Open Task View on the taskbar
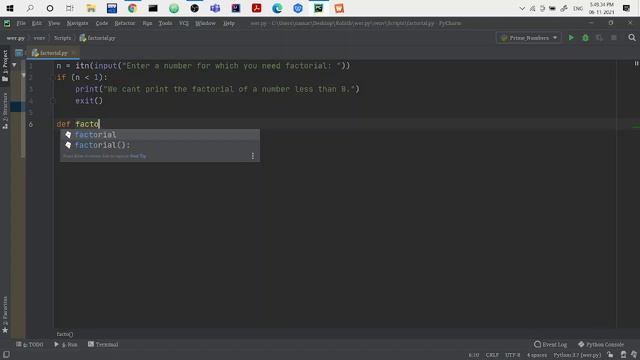Screen dimensions: 640x360 coord(70,8)
